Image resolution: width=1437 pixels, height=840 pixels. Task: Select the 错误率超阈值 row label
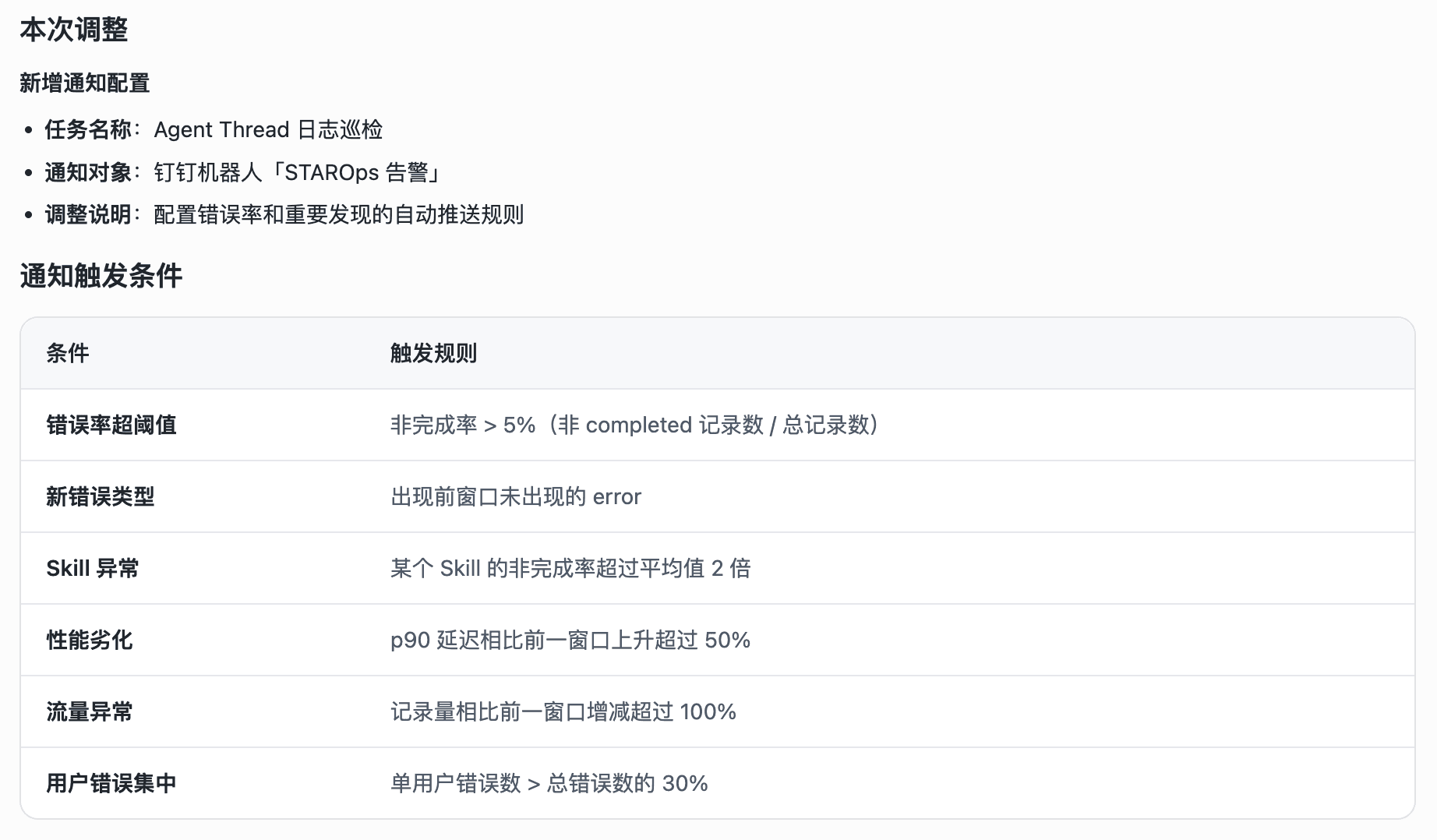click(111, 425)
